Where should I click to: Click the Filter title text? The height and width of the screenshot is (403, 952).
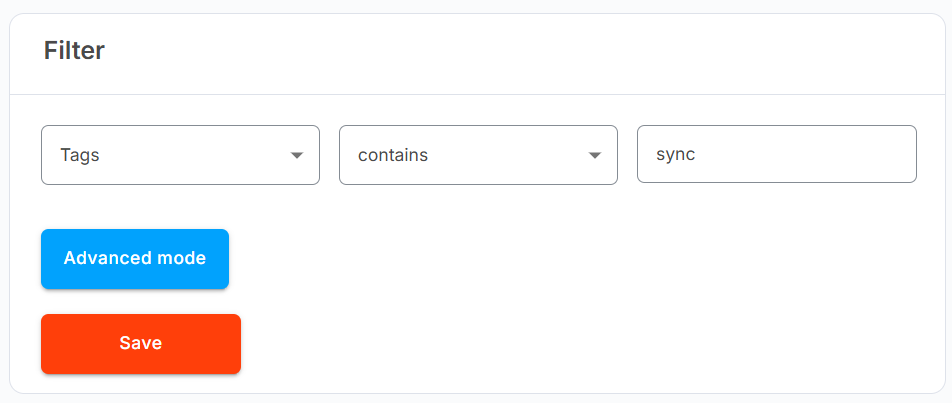[74, 51]
